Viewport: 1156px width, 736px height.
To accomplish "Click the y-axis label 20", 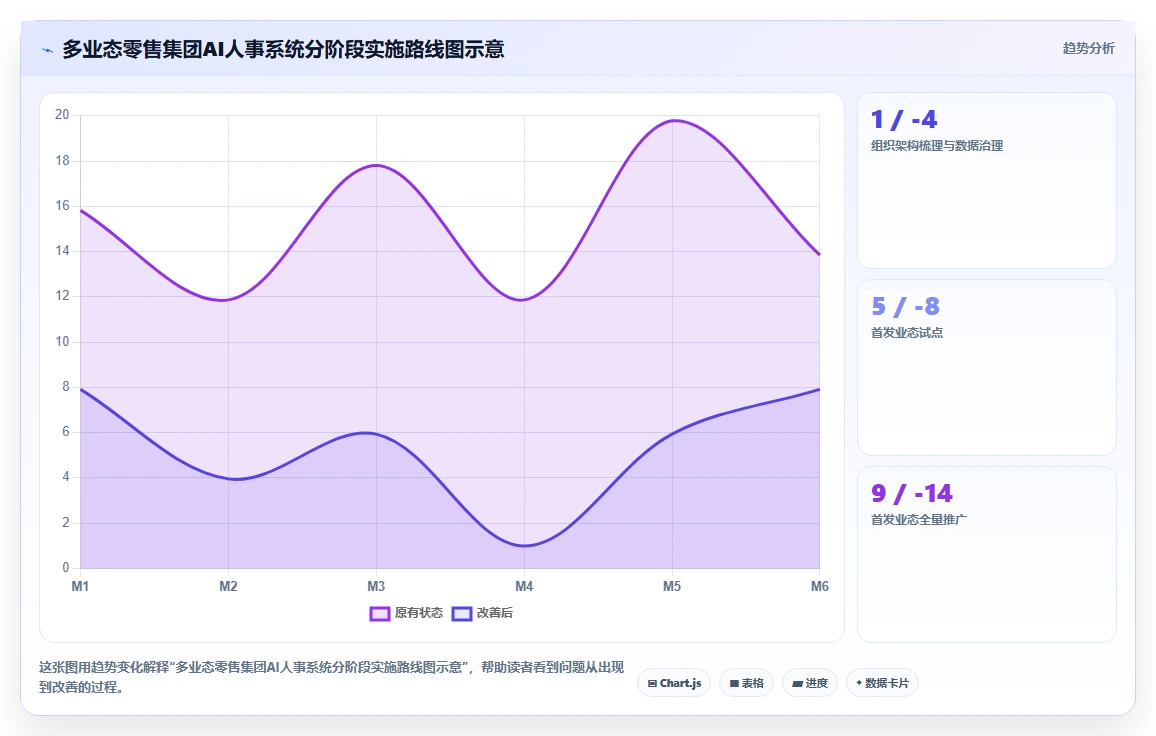I will pos(62,115).
